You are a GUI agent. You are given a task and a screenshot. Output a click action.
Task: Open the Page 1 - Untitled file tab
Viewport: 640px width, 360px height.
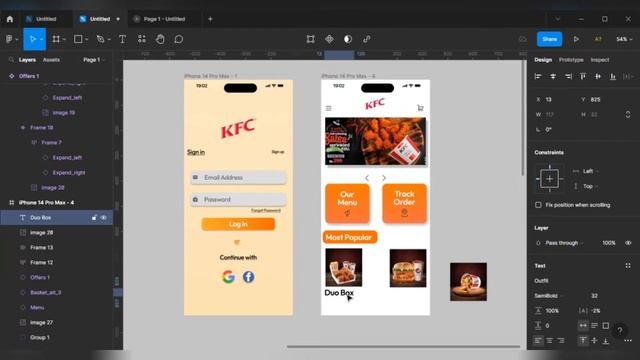(164, 19)
